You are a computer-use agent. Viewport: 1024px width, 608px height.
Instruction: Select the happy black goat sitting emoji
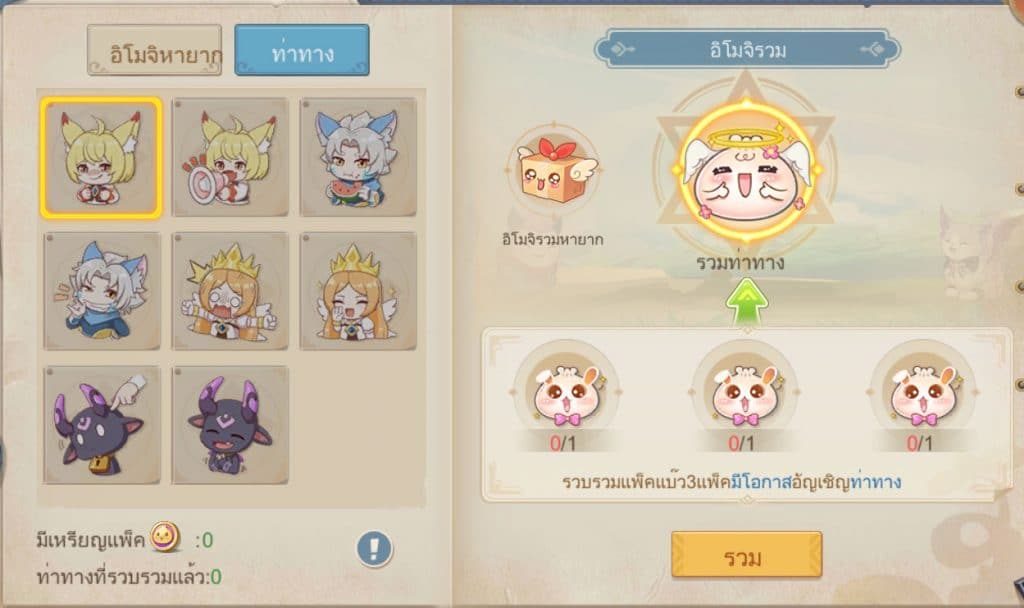[x=230, y=425]
